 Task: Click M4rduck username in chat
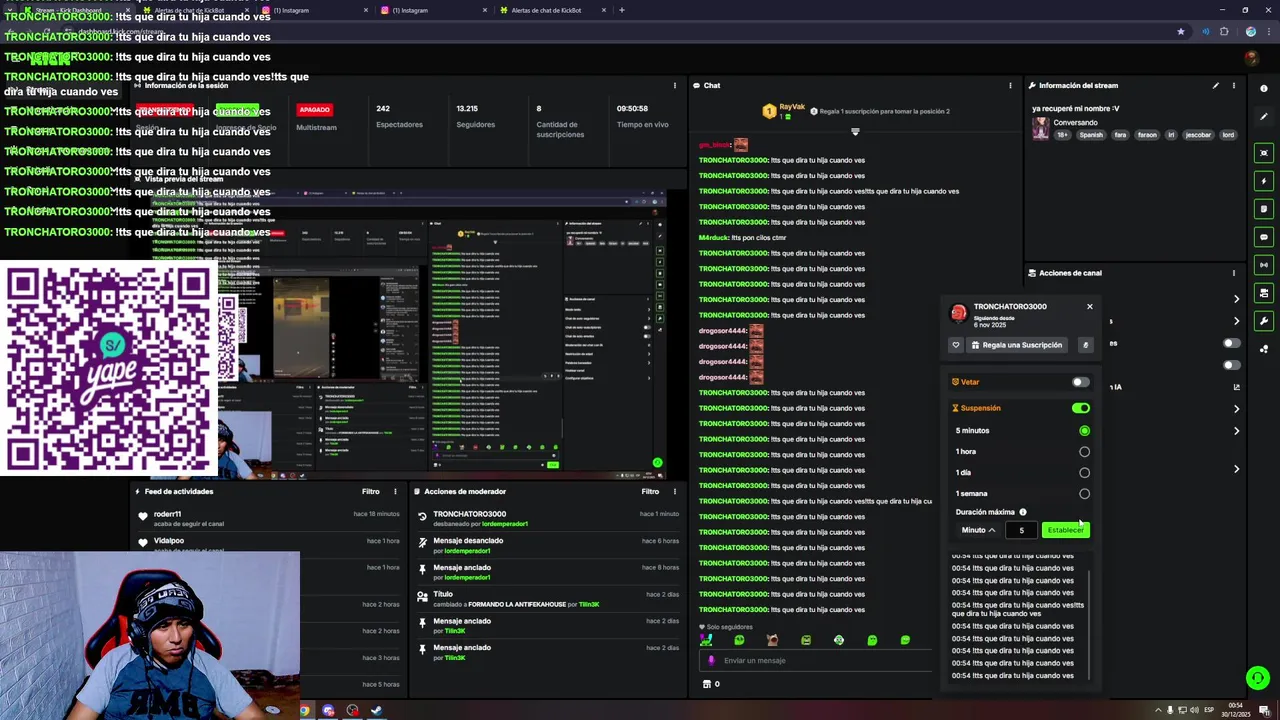coord(714,238)
